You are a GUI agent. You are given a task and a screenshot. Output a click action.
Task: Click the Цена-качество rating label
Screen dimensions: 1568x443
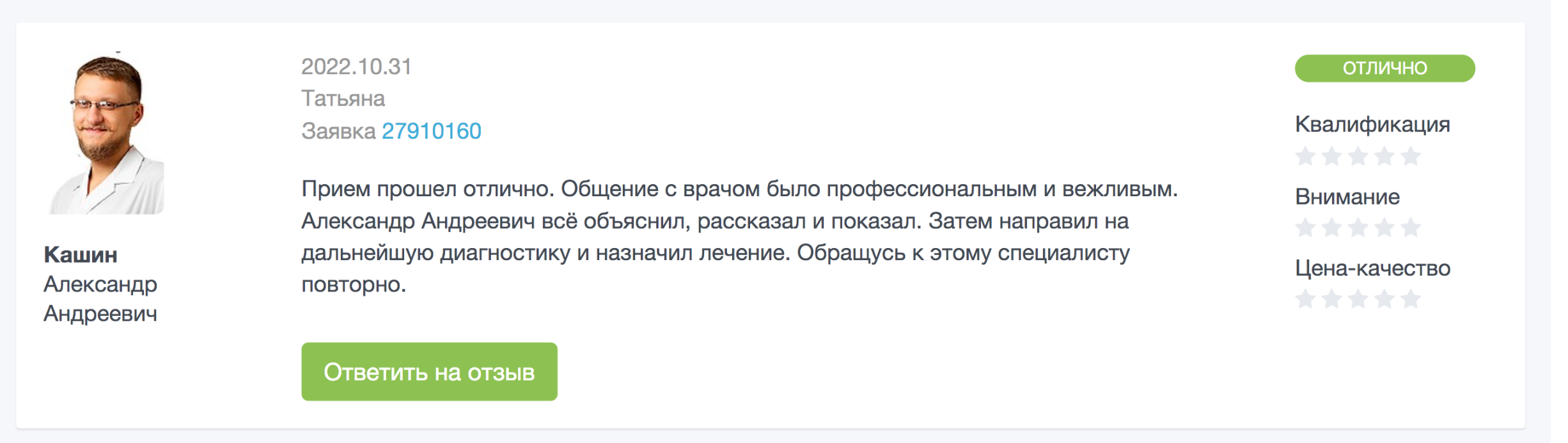click(x=1372, y=268)
